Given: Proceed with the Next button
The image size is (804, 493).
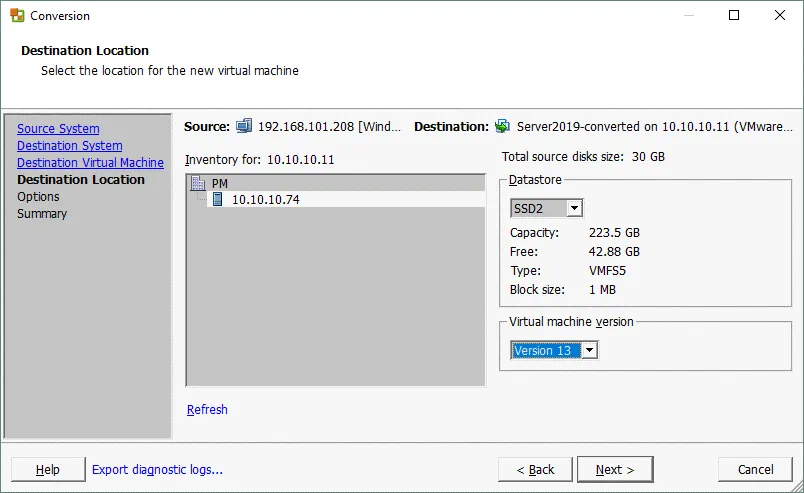Looking at the screenshot, I should click(615, 469).
